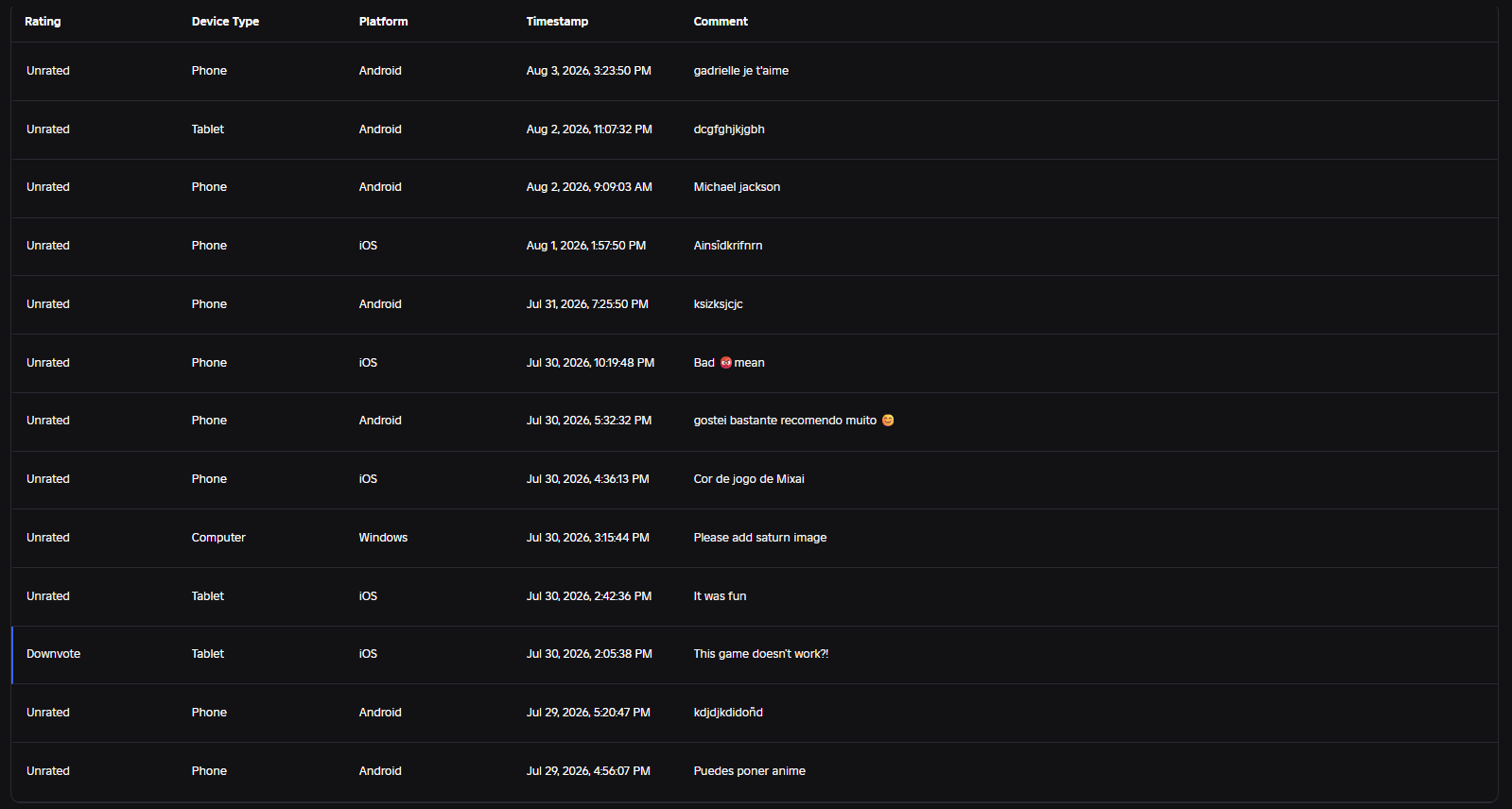Select timestamp Aug 1, 2026, 1:57:50 PM
Image resolution: width=1512 pixels, height=809 pixels.
click(586, 246)
